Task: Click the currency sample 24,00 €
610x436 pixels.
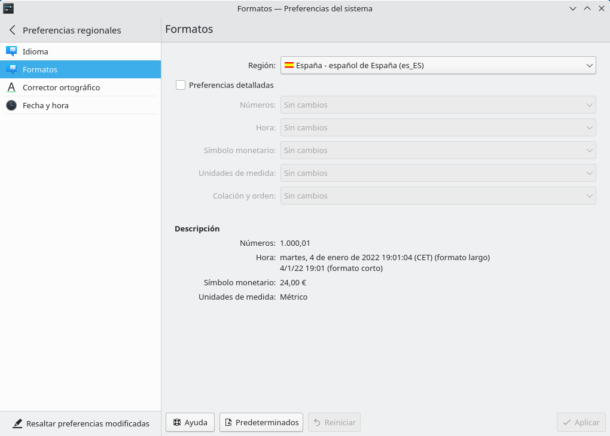Action: (x=293, y=282)
